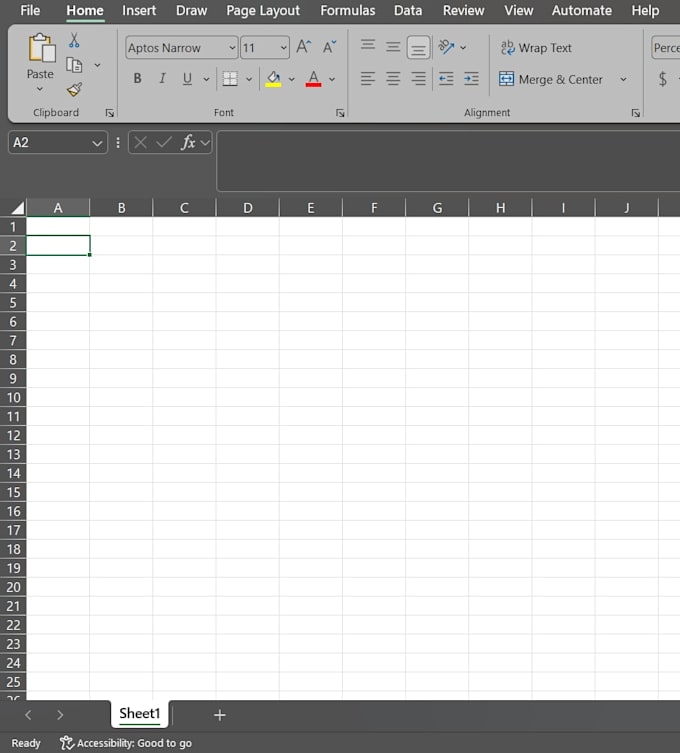Open Clipboard dialog launcher
Image resolution: width=680 pixels, height=753 pixels.
click(109, 113)
